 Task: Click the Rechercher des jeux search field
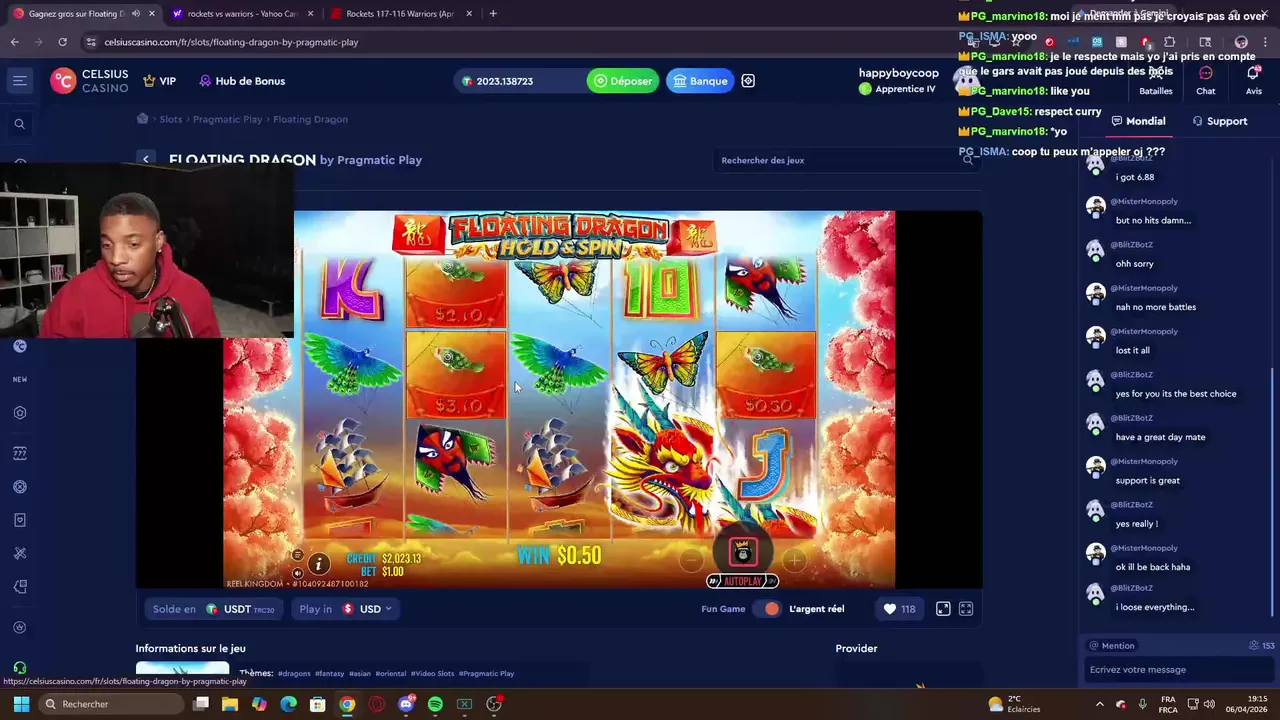[x=846, y=160]
